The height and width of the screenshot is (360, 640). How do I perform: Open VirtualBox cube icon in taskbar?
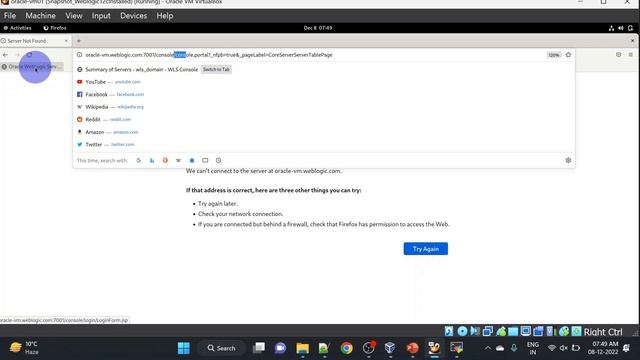click(390, 348)
